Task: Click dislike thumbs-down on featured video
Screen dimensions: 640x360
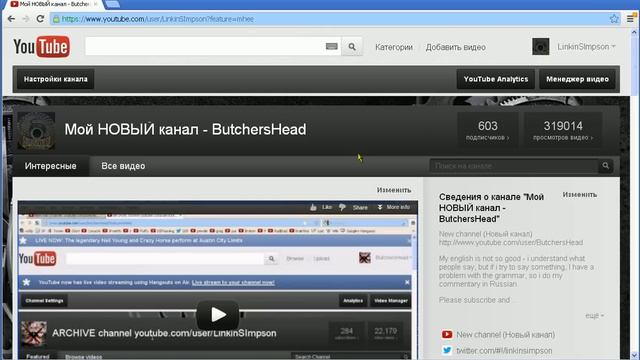Action: (x=342, y=207)
